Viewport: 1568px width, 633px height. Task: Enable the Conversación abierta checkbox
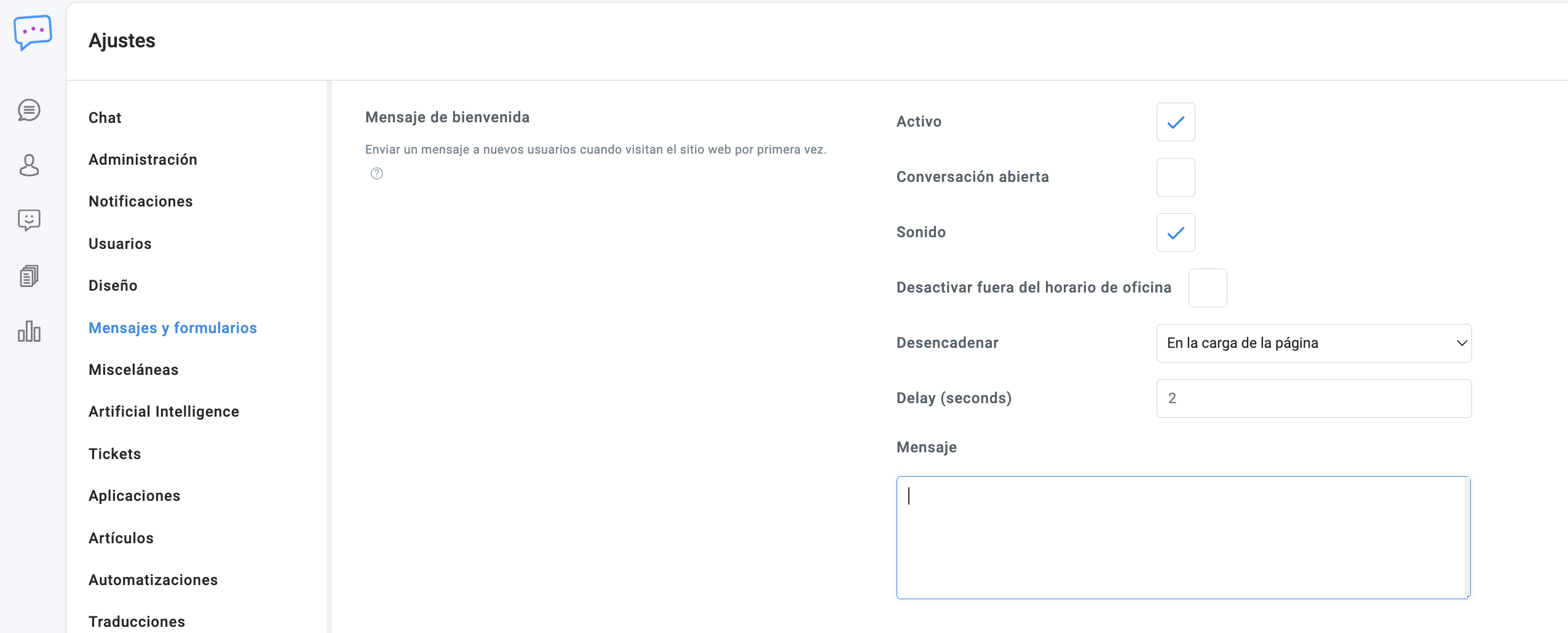coord(1175,178)
